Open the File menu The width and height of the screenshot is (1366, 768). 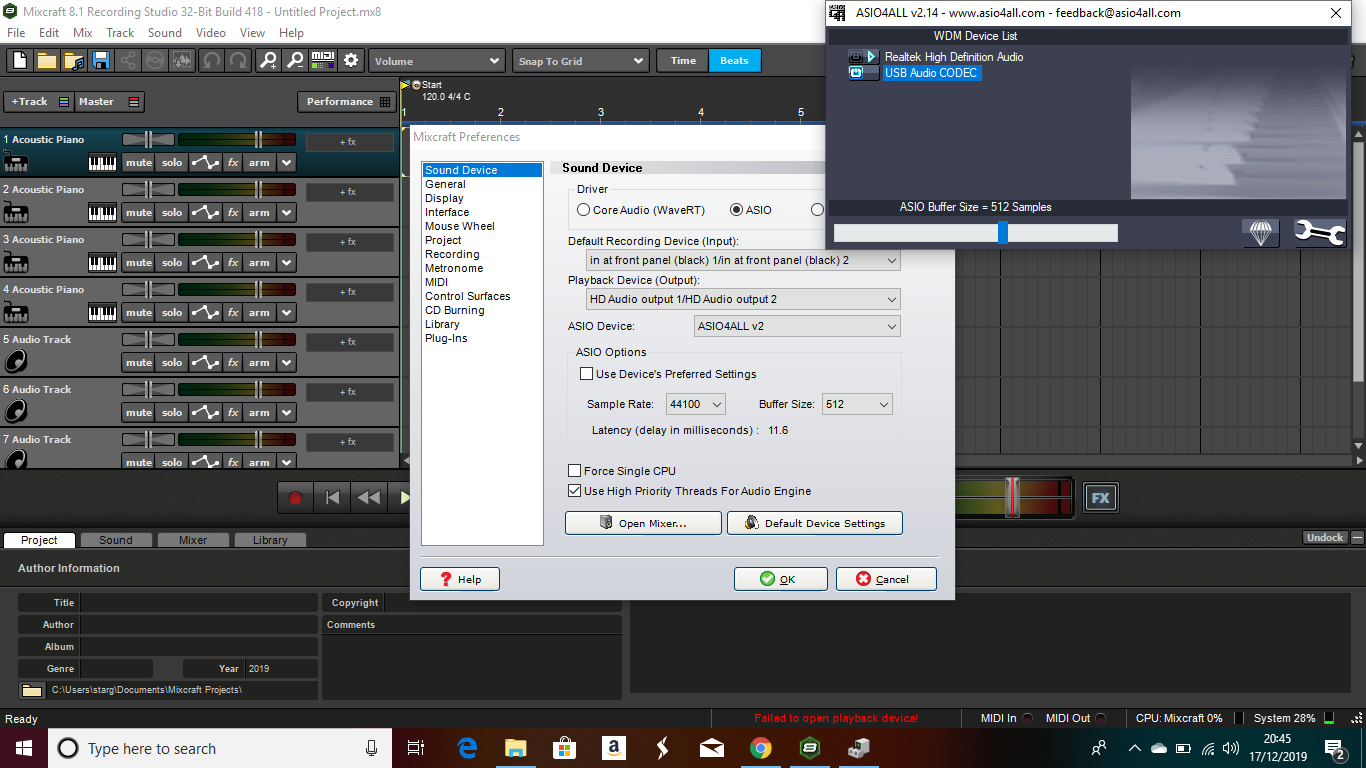point(16,33)
